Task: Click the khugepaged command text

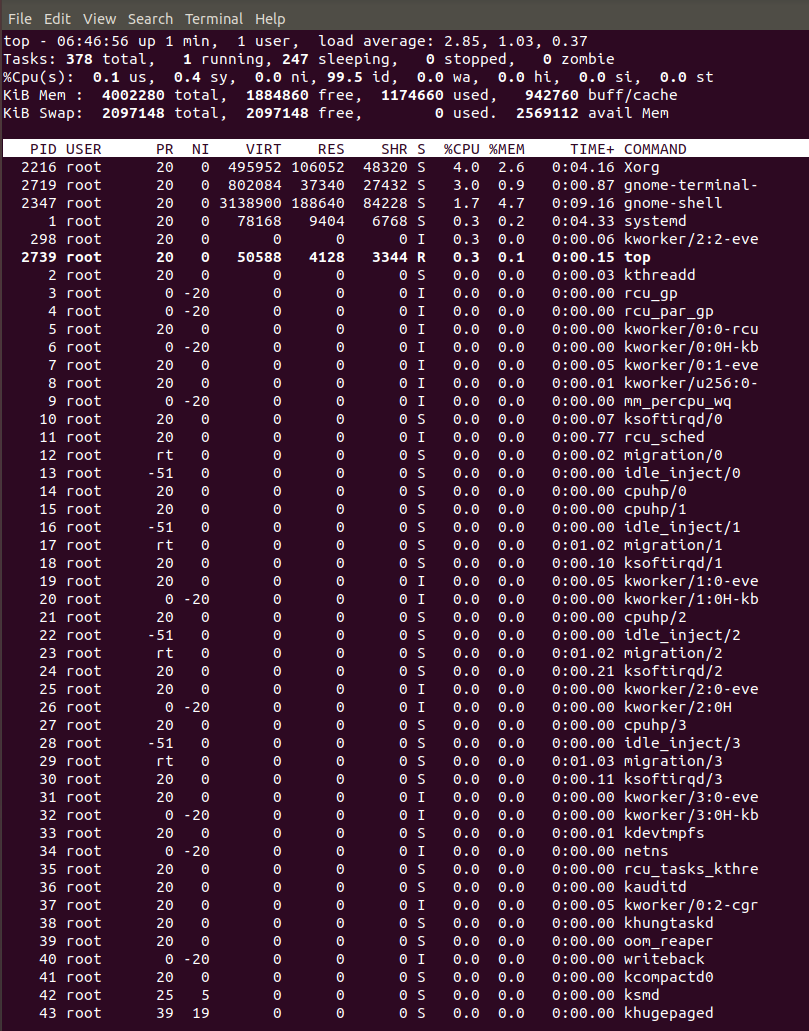Action: click(669, 1013)
